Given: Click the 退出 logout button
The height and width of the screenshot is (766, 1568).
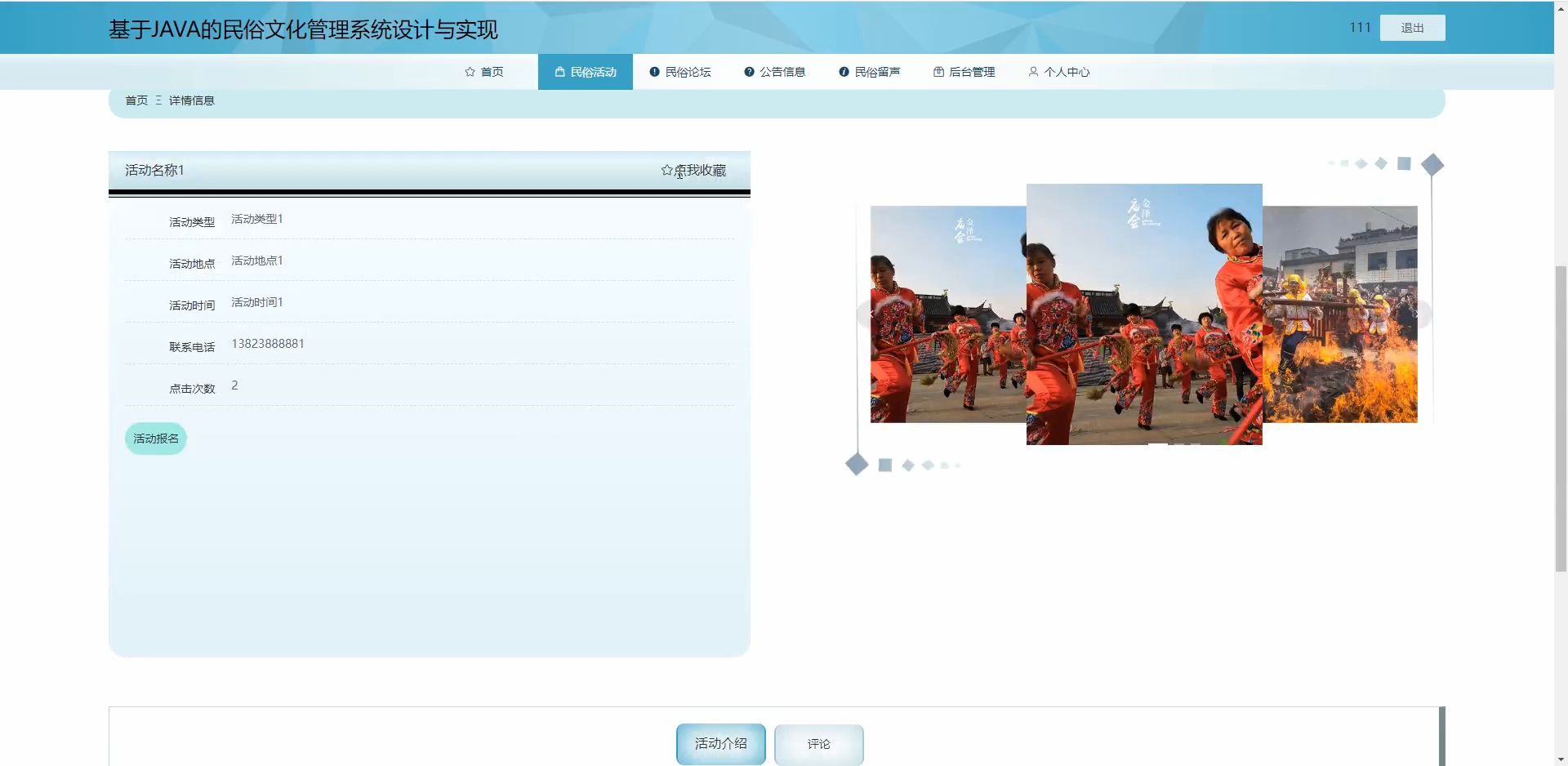Looking at the screenshot, I should click(1412, 28).
